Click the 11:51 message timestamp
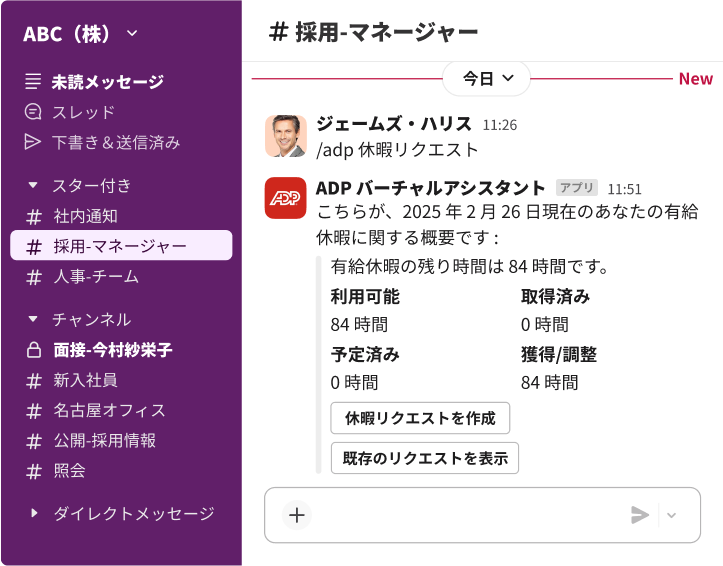The height and width of the screenshot is (566, 723). [x=624, y=189]
